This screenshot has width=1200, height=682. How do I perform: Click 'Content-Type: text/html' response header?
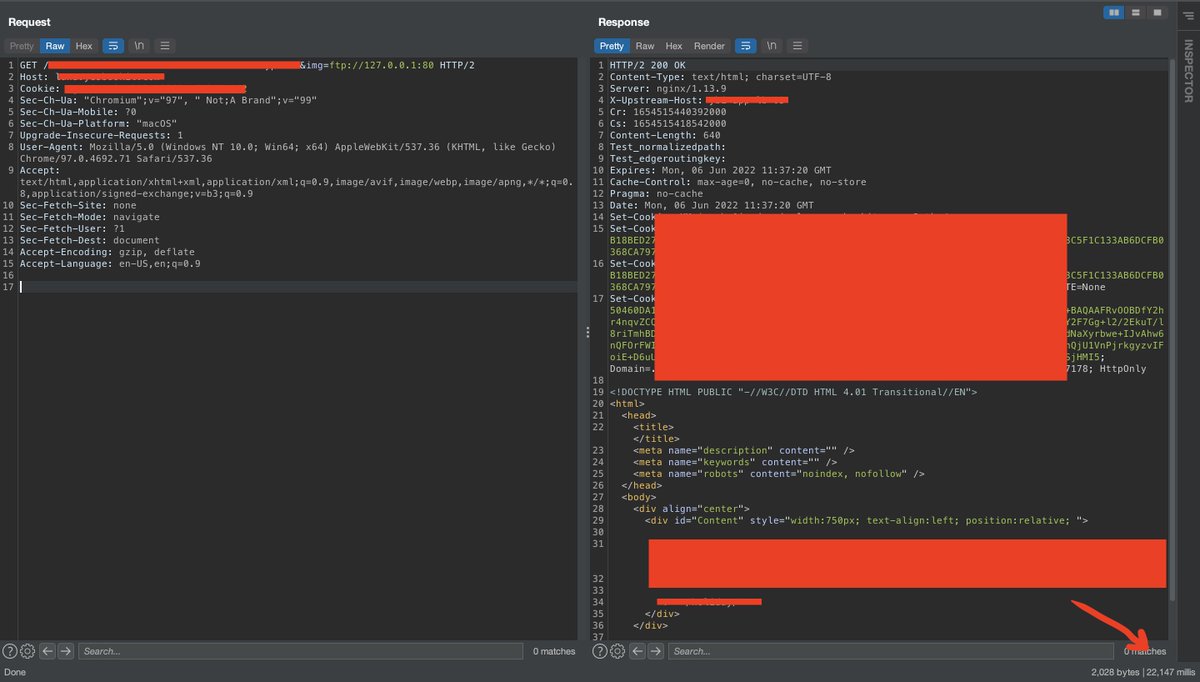tap(720, 76)
